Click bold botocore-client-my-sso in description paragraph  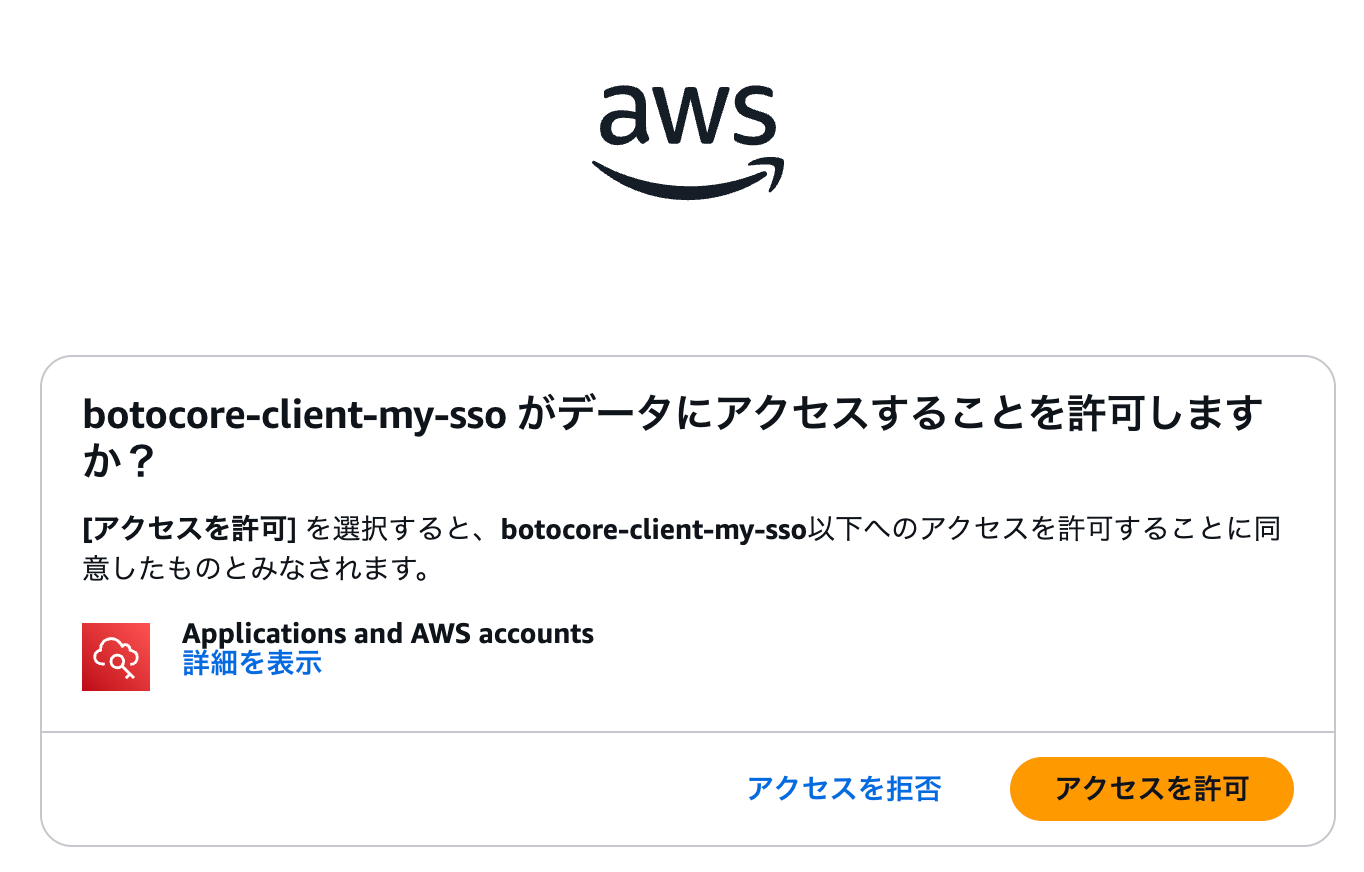[x=654, y=529]
